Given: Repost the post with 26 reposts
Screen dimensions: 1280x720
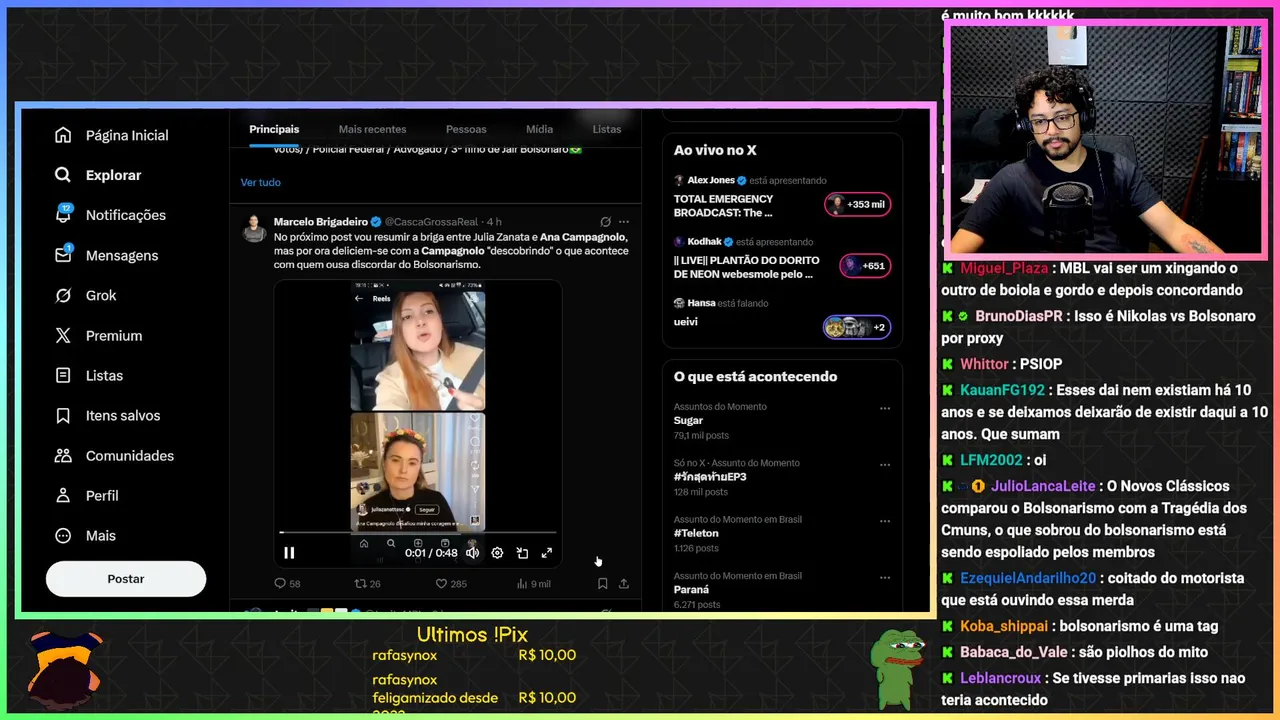Looking at the screenshot, I should (367, 583).
